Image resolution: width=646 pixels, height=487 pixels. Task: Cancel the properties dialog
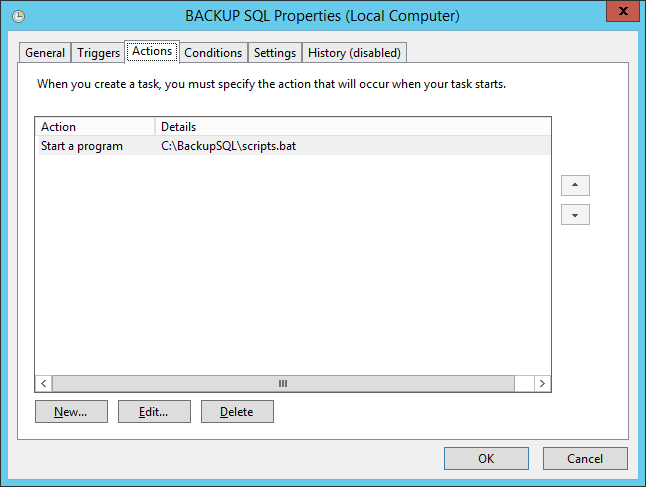[x=585, y=459]
